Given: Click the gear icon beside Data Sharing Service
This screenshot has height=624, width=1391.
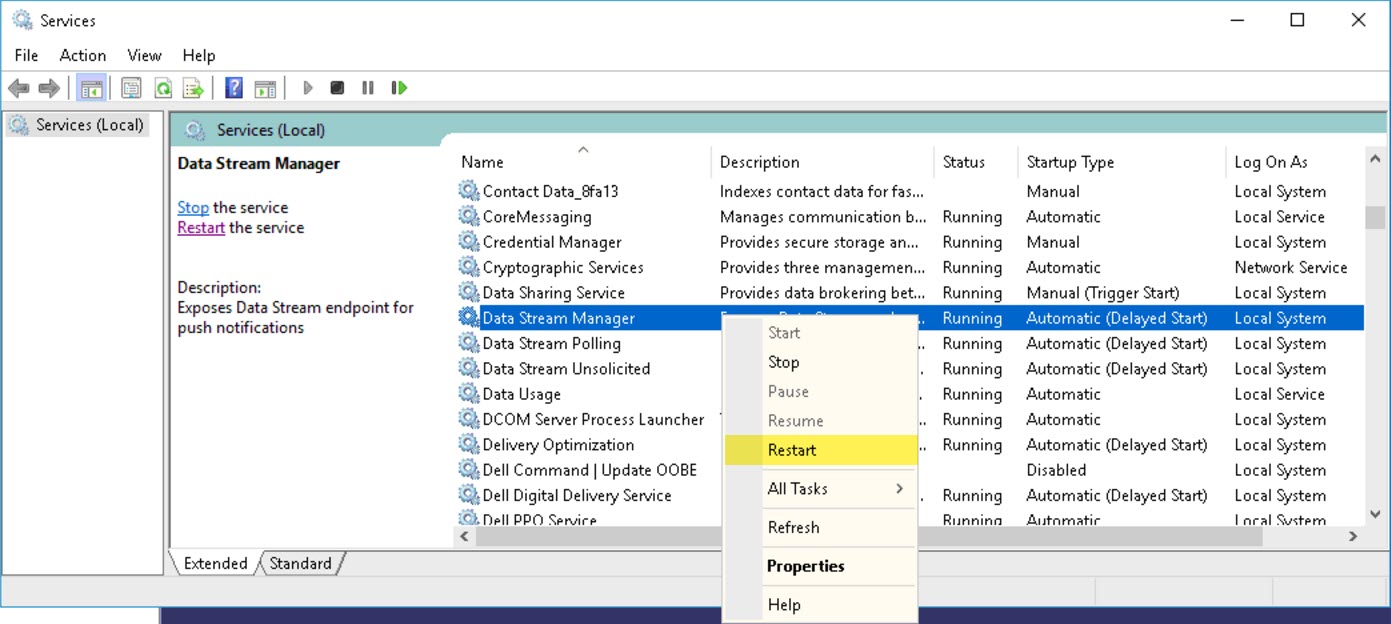Looking at the screenshot, I should point(469,292).
